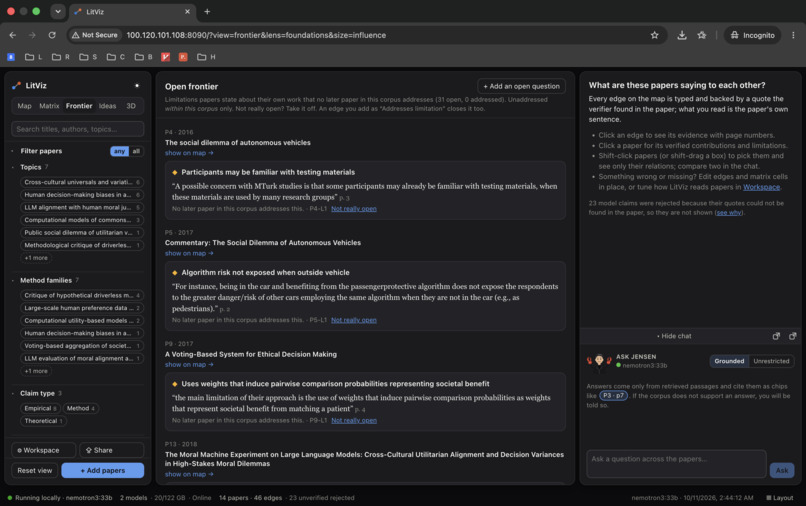Viewport: 806px width, 506px height.
Task: Click the blue first bookmark icon
Action: 11,57
